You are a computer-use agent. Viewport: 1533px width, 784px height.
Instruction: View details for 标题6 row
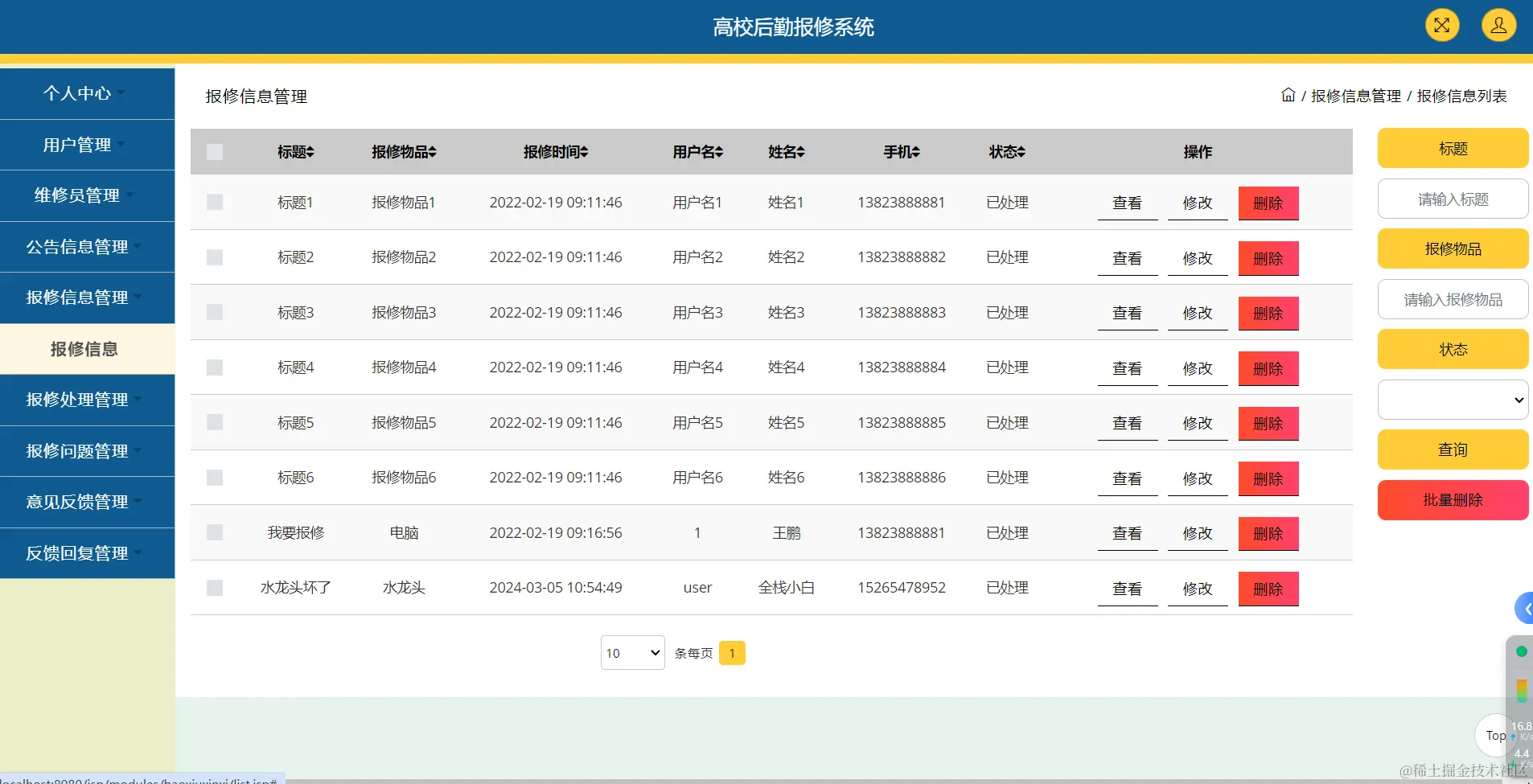point(1127,478)
